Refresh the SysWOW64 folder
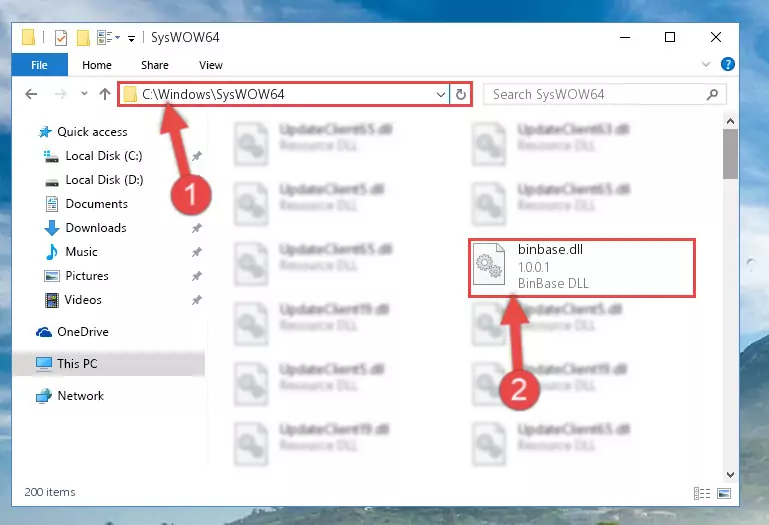Image resolution: width=769 pixels, height=525 pixels. [x=461, y=94]
